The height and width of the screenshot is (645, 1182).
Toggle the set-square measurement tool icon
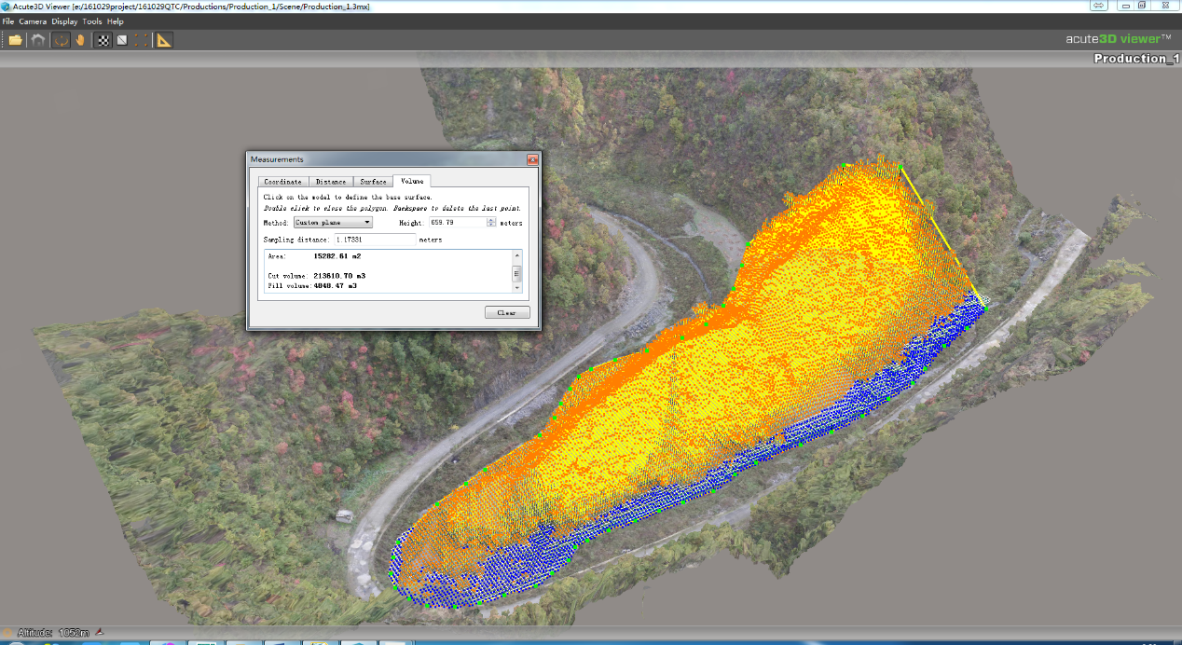164,40
